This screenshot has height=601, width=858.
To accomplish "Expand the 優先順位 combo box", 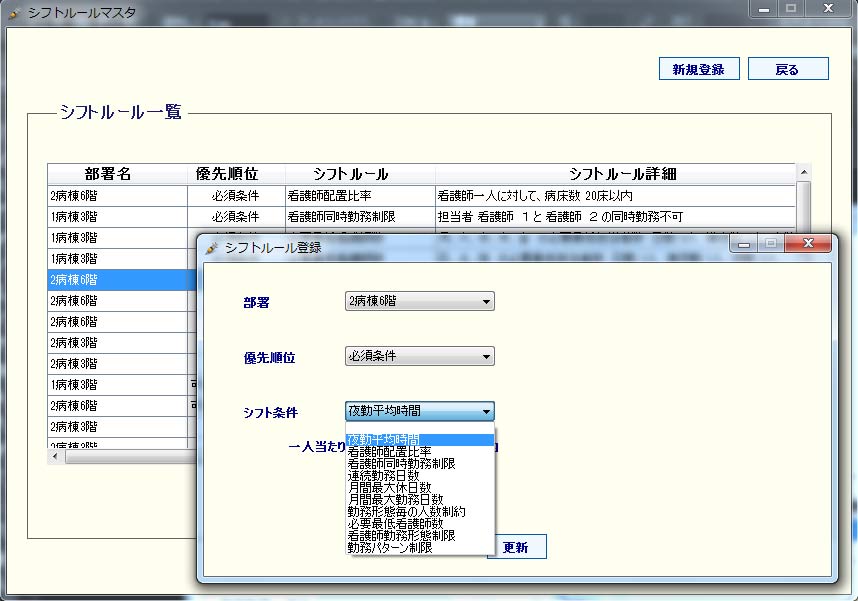I will 486,356.
